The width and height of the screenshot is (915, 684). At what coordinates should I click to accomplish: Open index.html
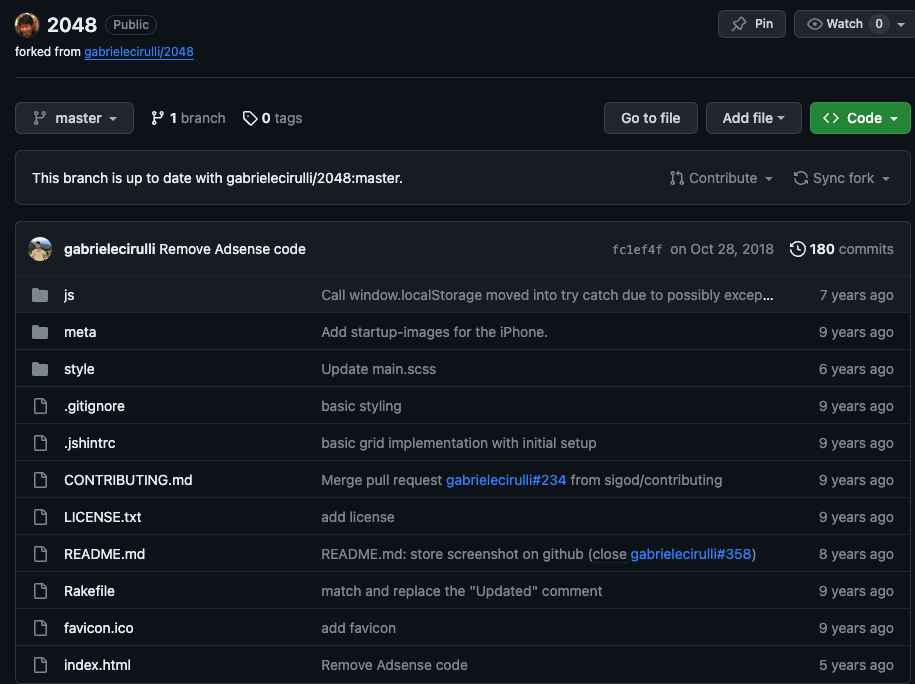click(97, 665)
